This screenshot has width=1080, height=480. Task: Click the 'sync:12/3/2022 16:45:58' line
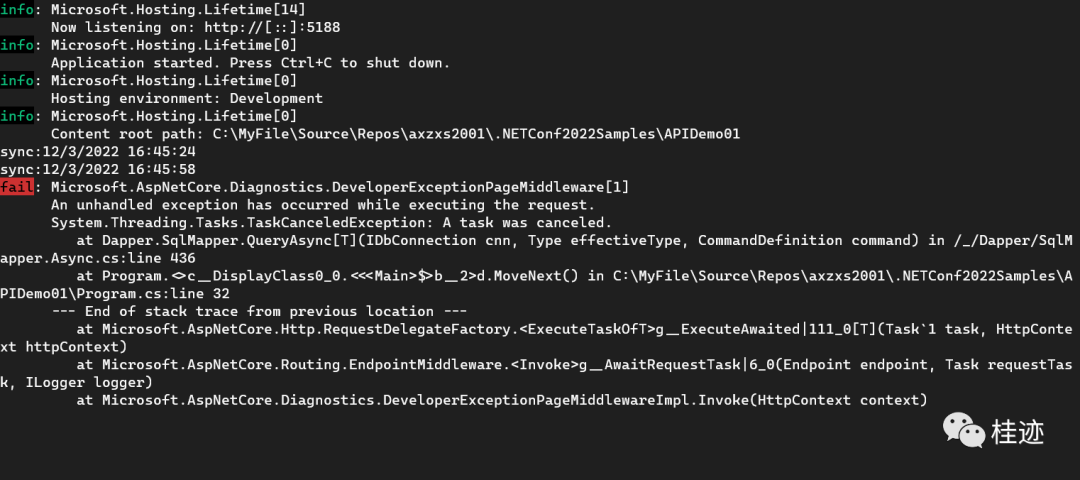[98, 169]
